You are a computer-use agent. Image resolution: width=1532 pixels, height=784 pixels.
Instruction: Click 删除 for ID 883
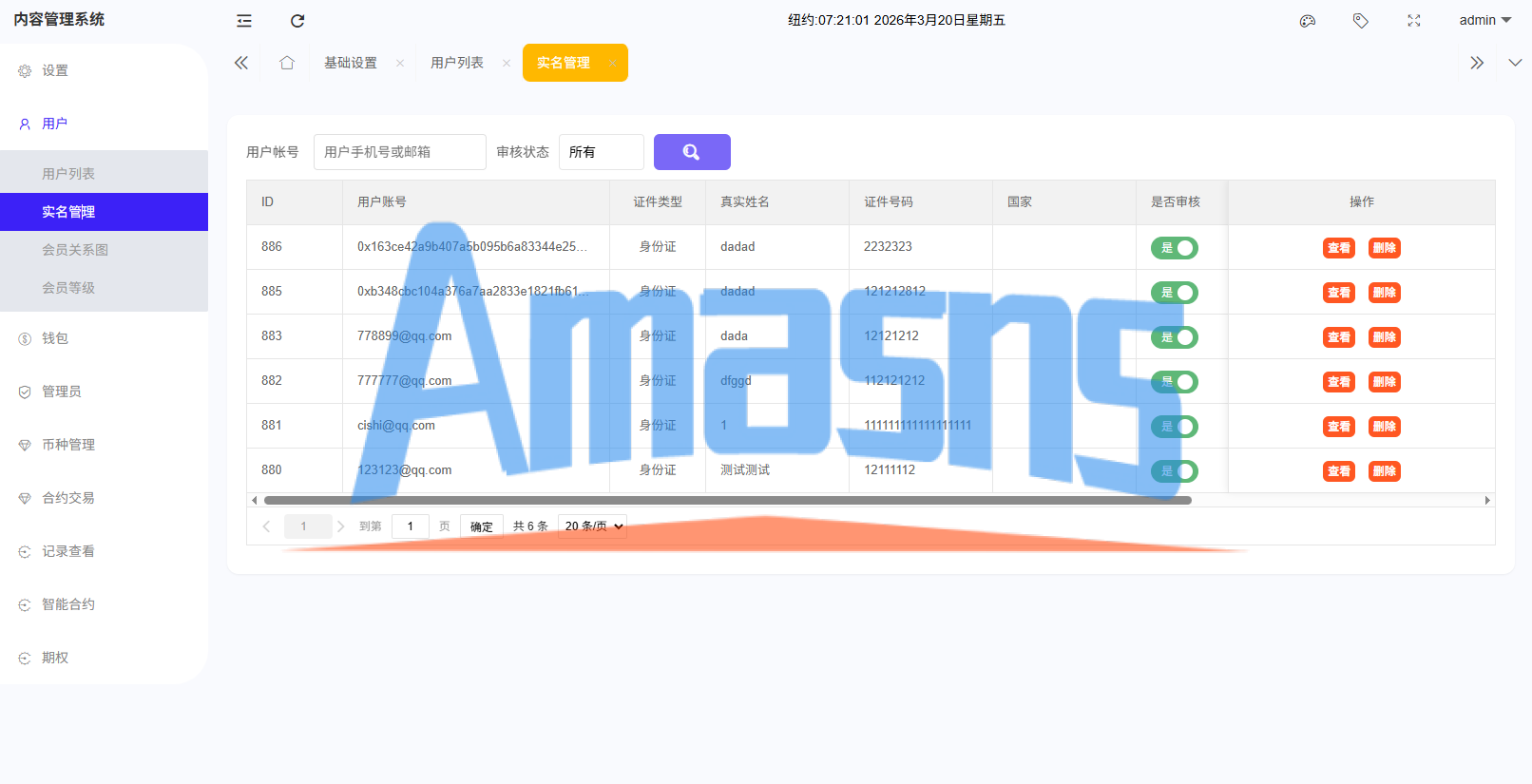(x=1385, y=337)
